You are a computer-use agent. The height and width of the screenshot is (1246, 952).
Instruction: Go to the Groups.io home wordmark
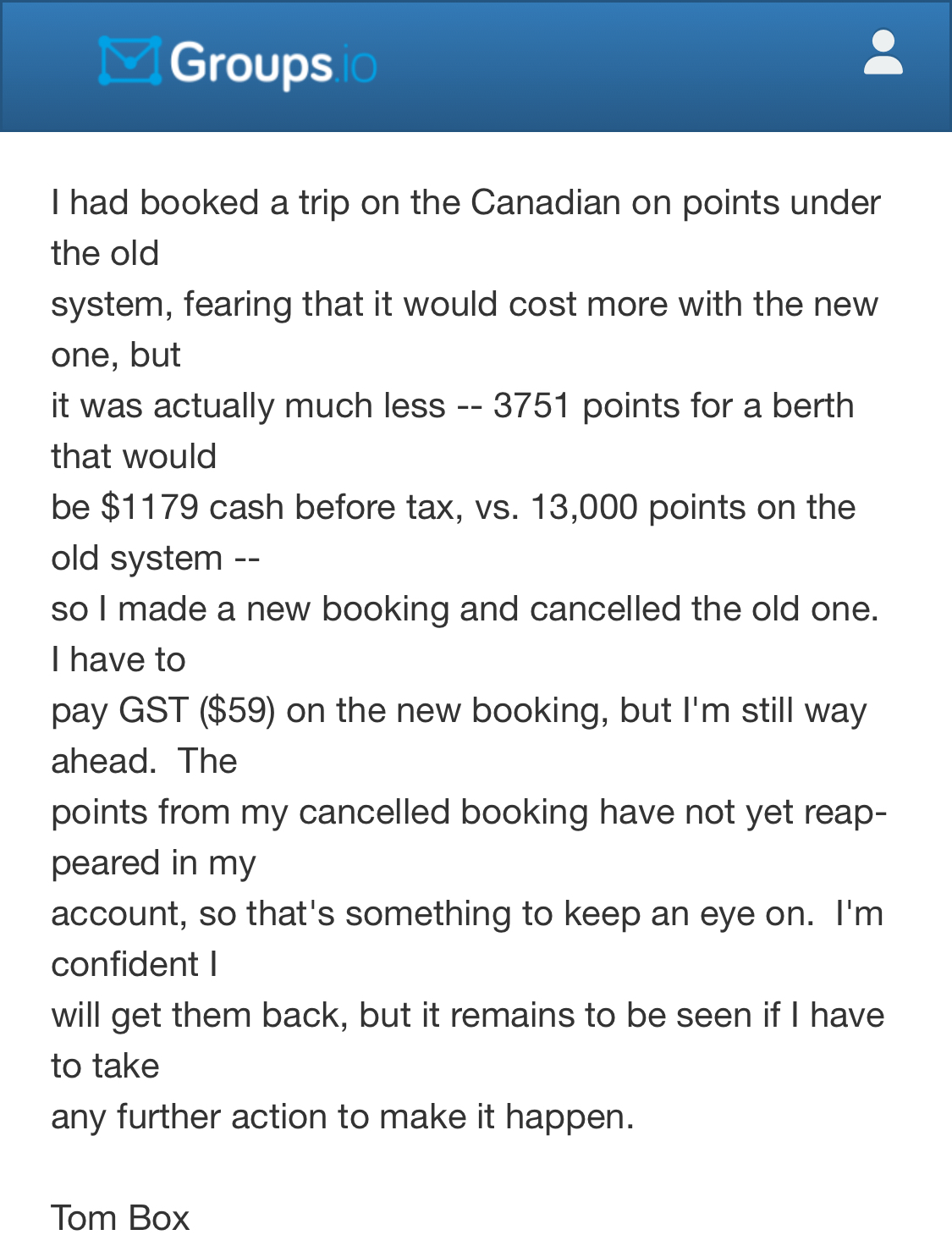click(x=272, y=64)
